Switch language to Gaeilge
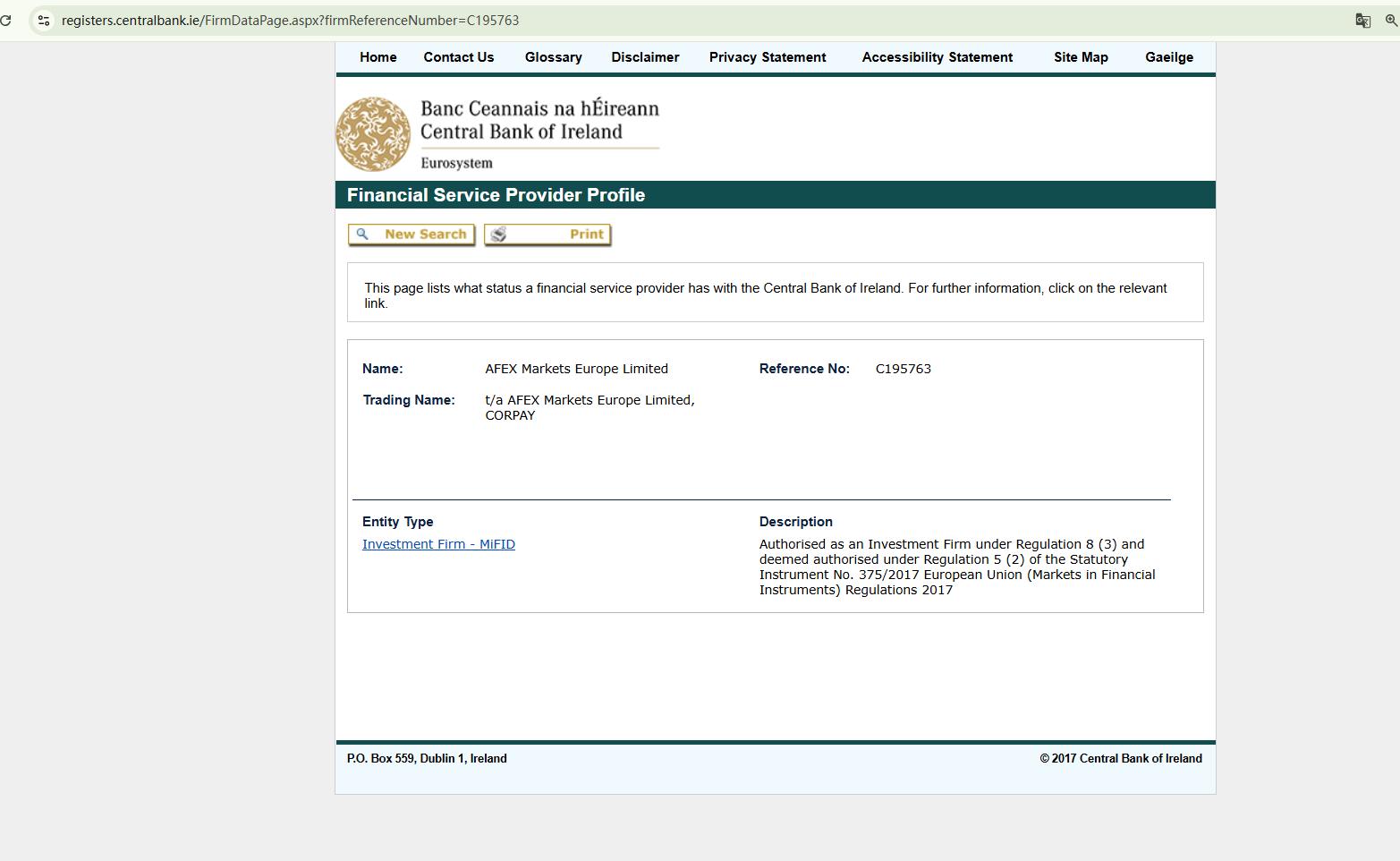 (1169, 57)
